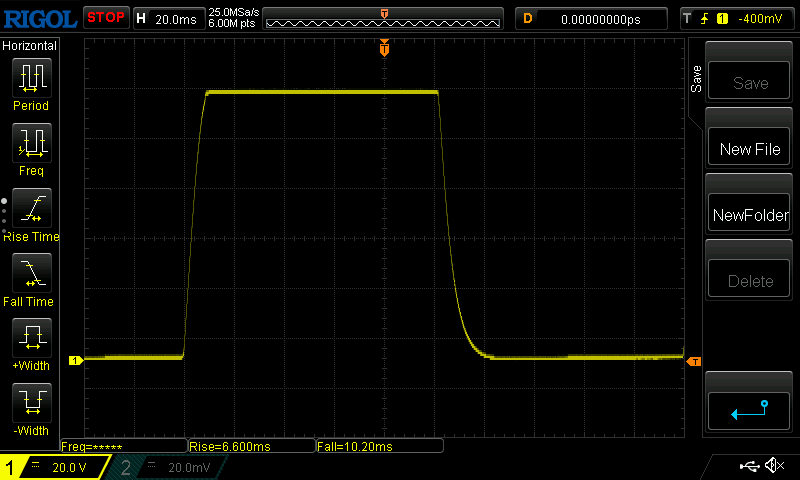Toggle channel 1 at 20.0 V
Image resolution: width=800 pixels, height=480 pixels.
pyautogui.click(x=55, y=467)
